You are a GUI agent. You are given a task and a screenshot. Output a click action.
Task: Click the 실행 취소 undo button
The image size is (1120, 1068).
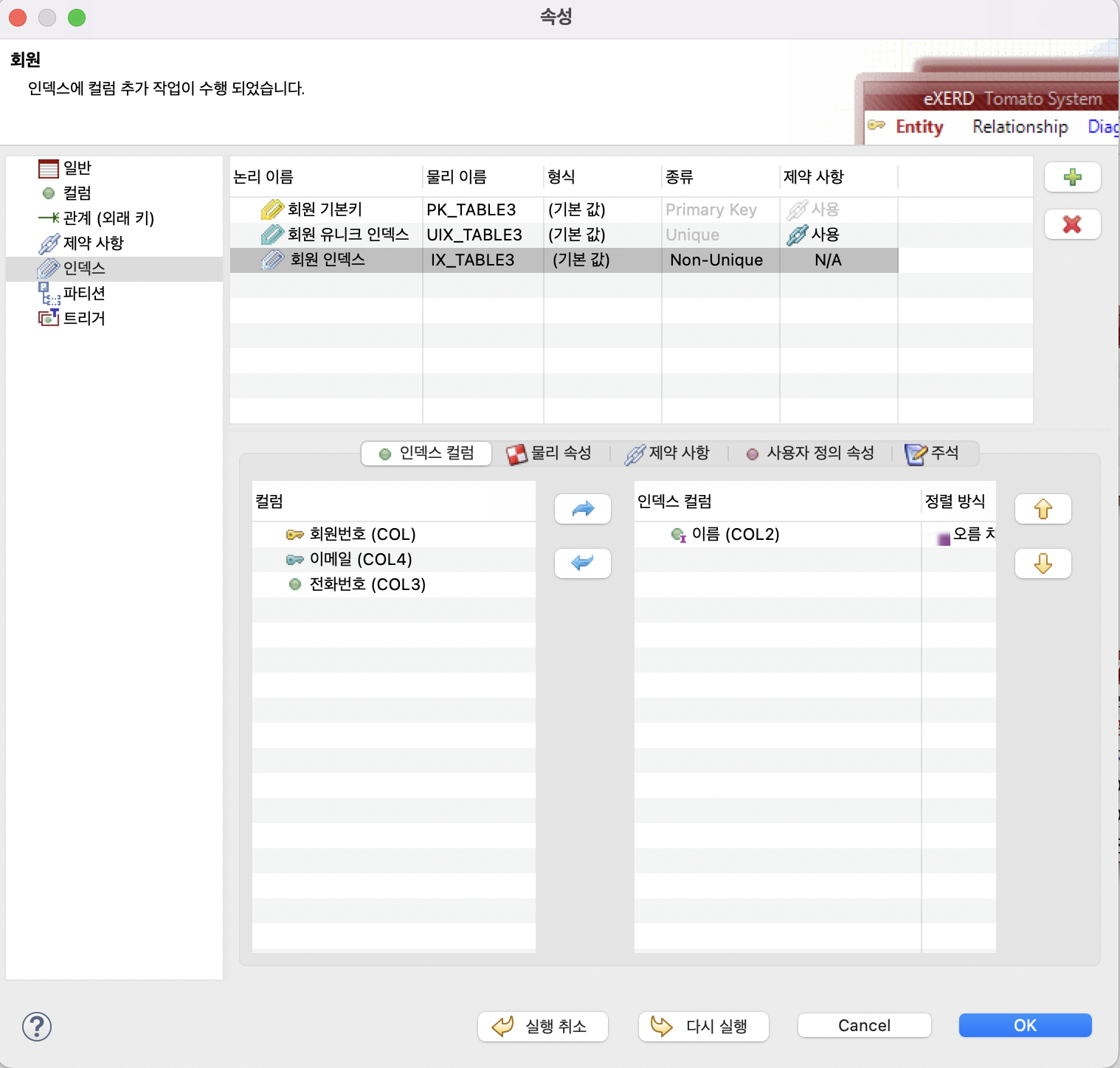pos(543,1026)
